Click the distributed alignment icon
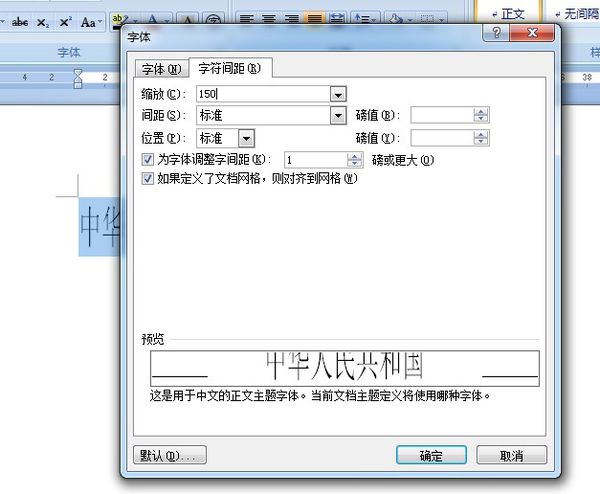The width and height of the screenshot is (600, 494). point(337,19)
